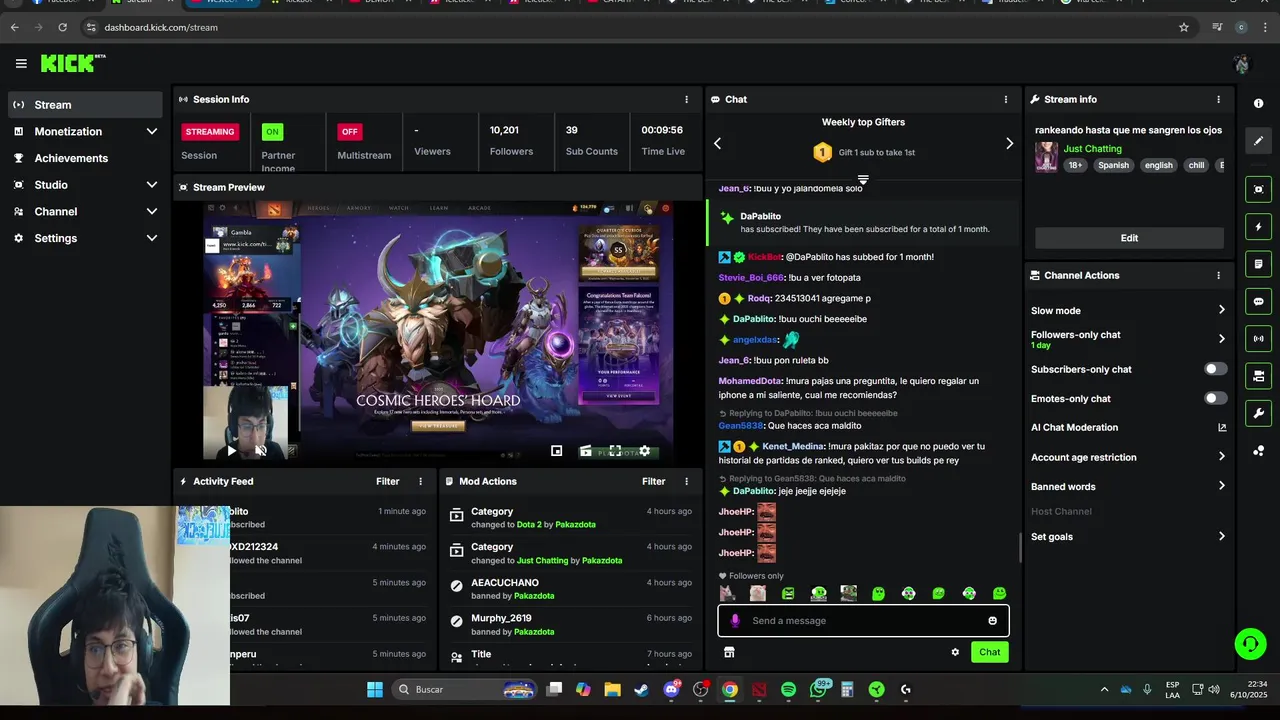Click the info icon in right sidebar

click(x=1258, y=104)
